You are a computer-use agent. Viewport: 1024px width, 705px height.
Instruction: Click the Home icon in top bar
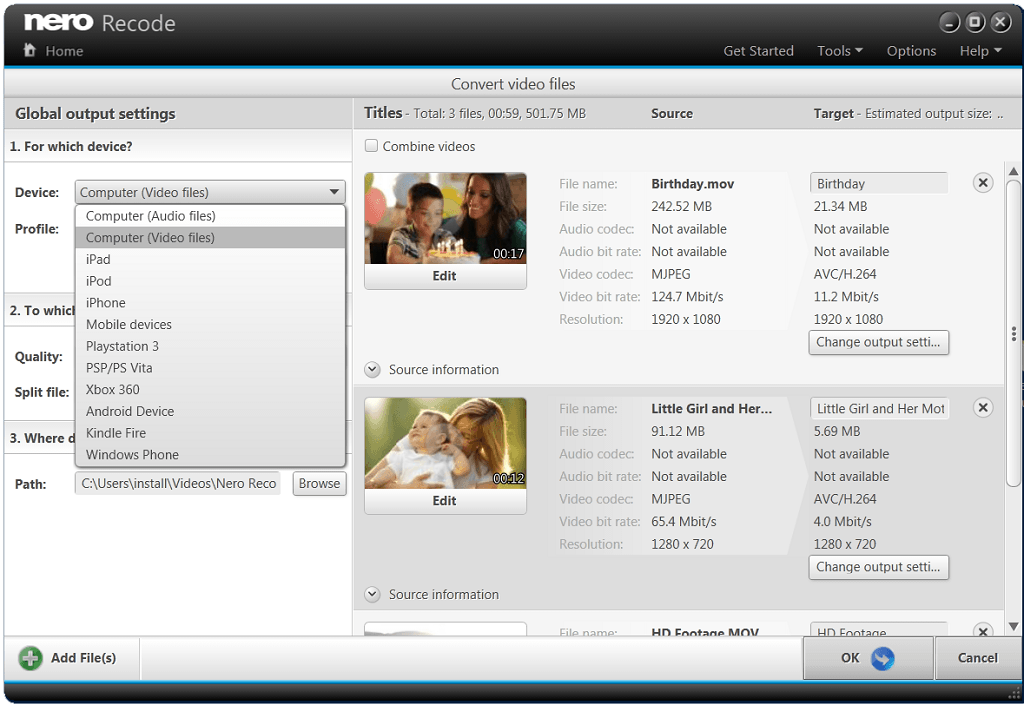pyautogui.click(x=30, y=51)
